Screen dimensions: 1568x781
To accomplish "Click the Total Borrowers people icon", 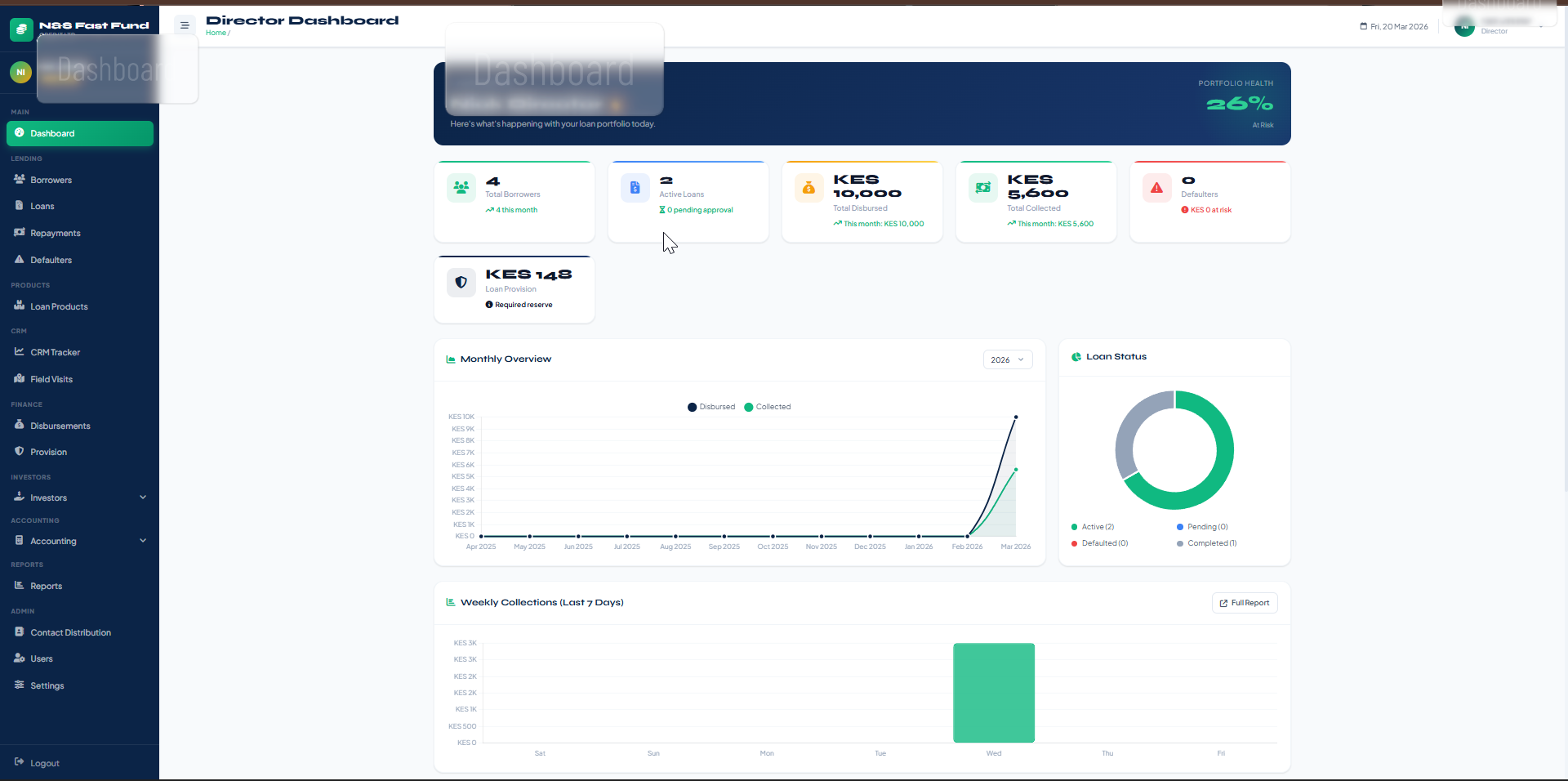I will click(x=461, y=187).
